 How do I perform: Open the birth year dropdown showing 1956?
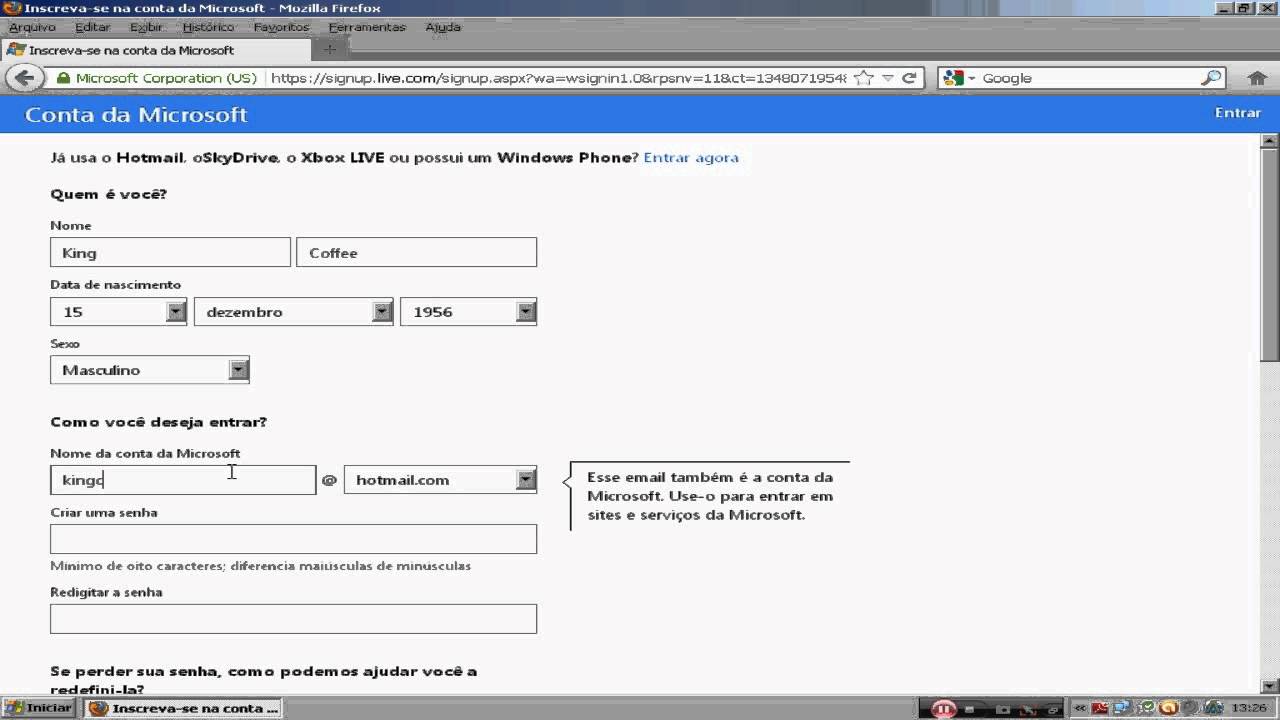point(468,312)
